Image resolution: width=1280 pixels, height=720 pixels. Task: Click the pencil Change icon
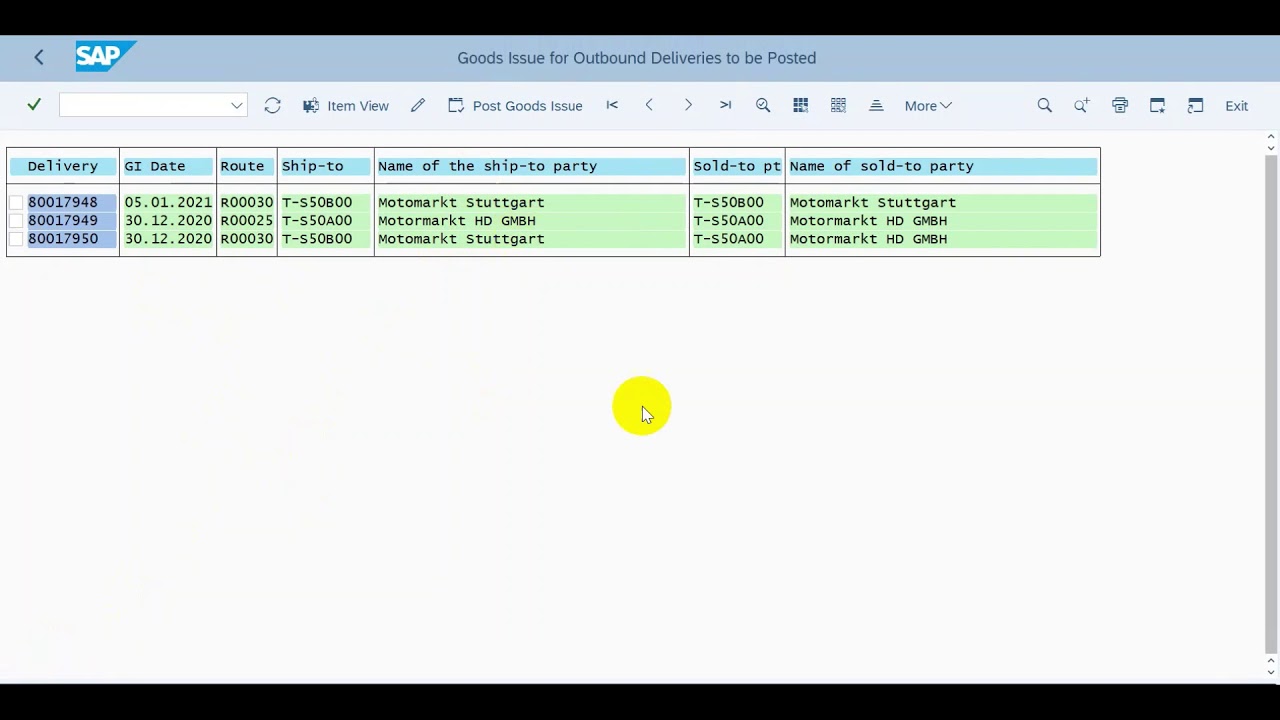click(418, 105)
